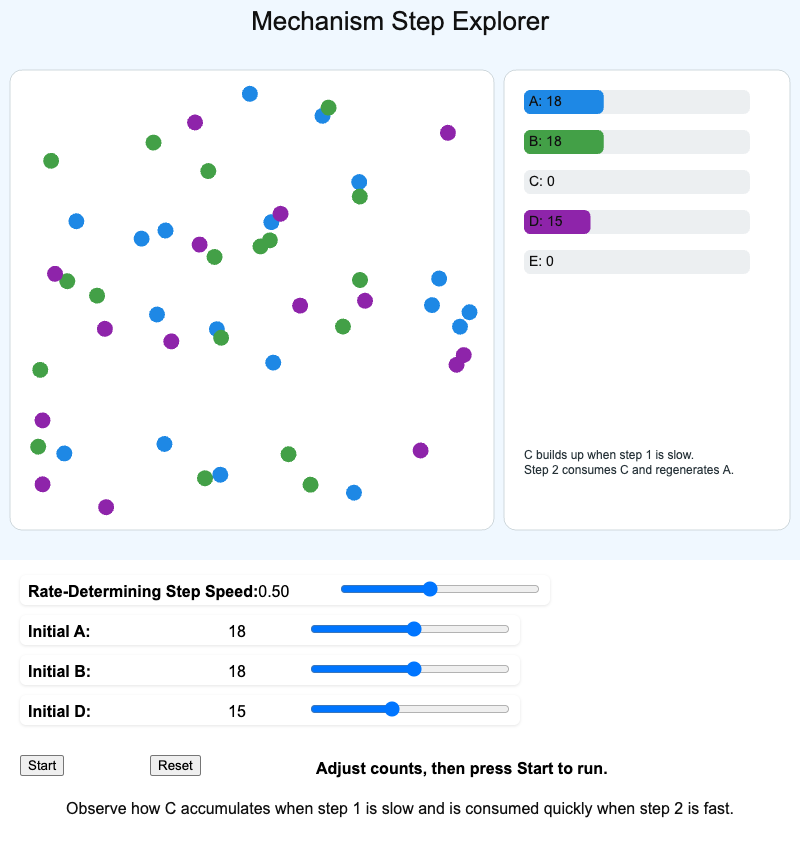Click the "Observe how C accumulates" footer text
This screenshot has height=842, width=800.
click(400, 808)
